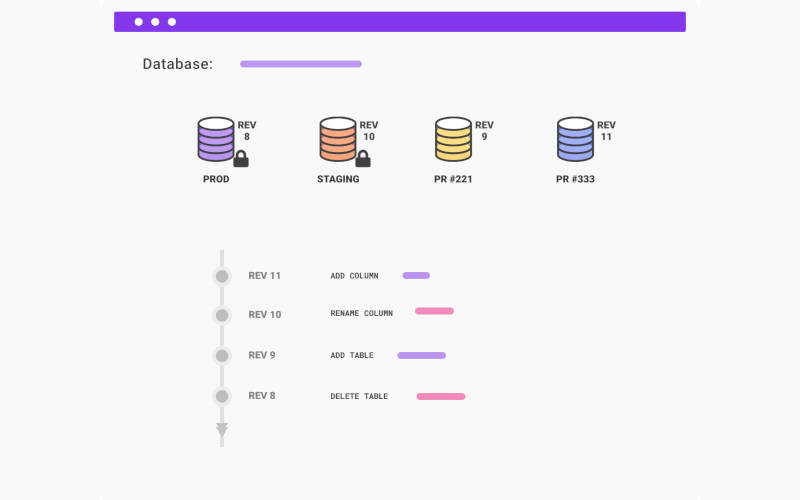Click the REV 10 timeline node
The image size is (800, 500).
pyautogui.click(x=222, y=315)
